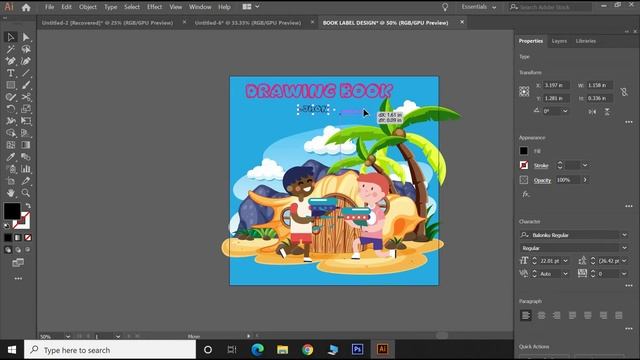Toggle flip along horizontal axis
This screenshot has height=360, width=640.
pos(592,111)
